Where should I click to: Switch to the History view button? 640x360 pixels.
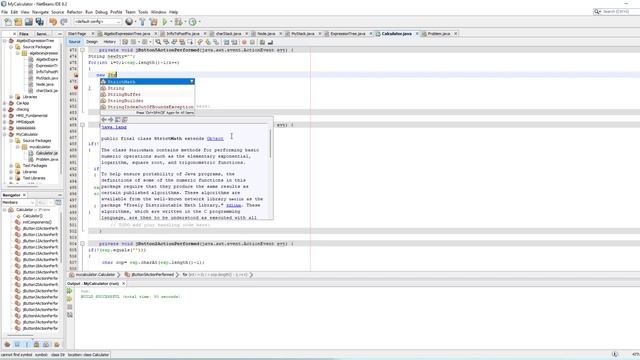109,42
